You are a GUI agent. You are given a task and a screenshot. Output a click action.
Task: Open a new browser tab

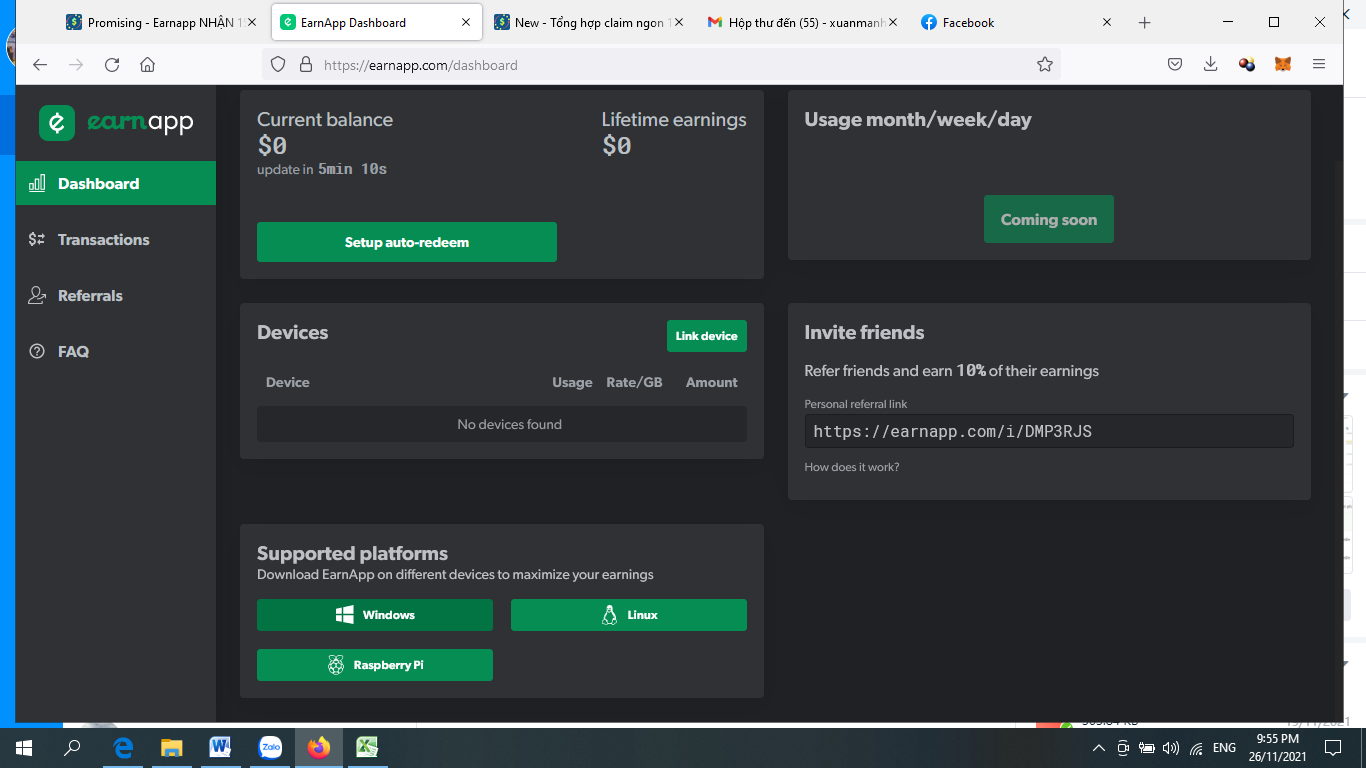tap(1145, 22)
